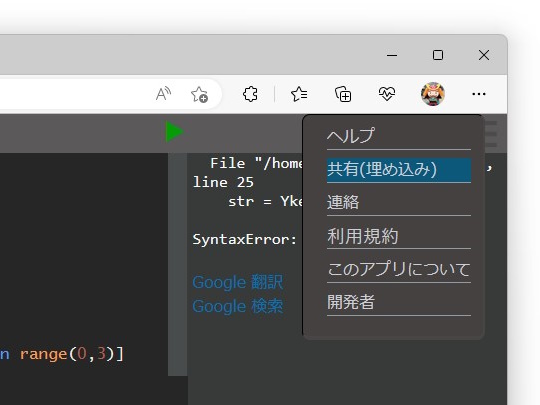Select このアプリについて in the menu
The height and width of the screenshot is (405, 540).
tap(399, 269)
